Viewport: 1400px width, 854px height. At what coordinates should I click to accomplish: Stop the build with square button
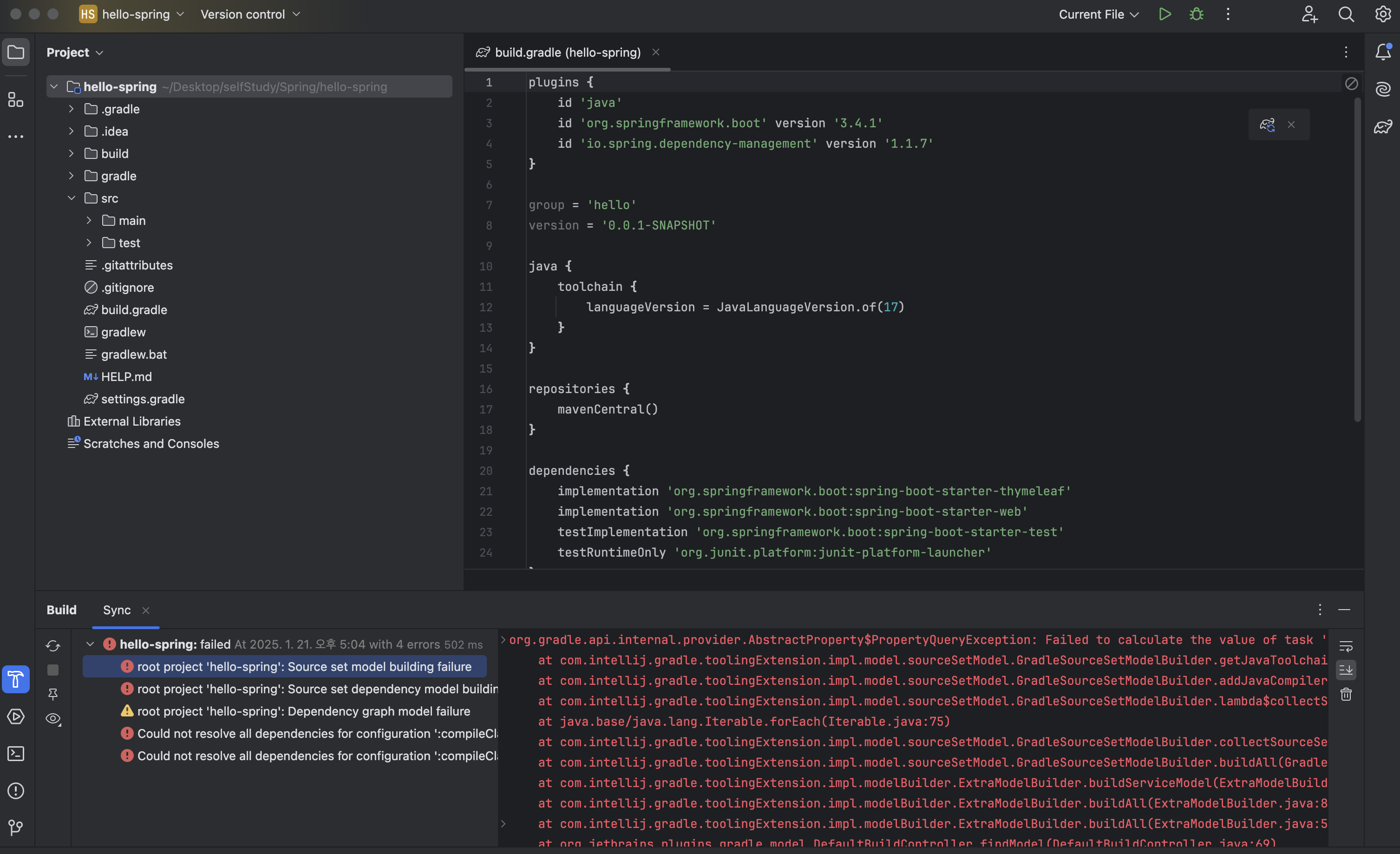(x=53, y=670)
